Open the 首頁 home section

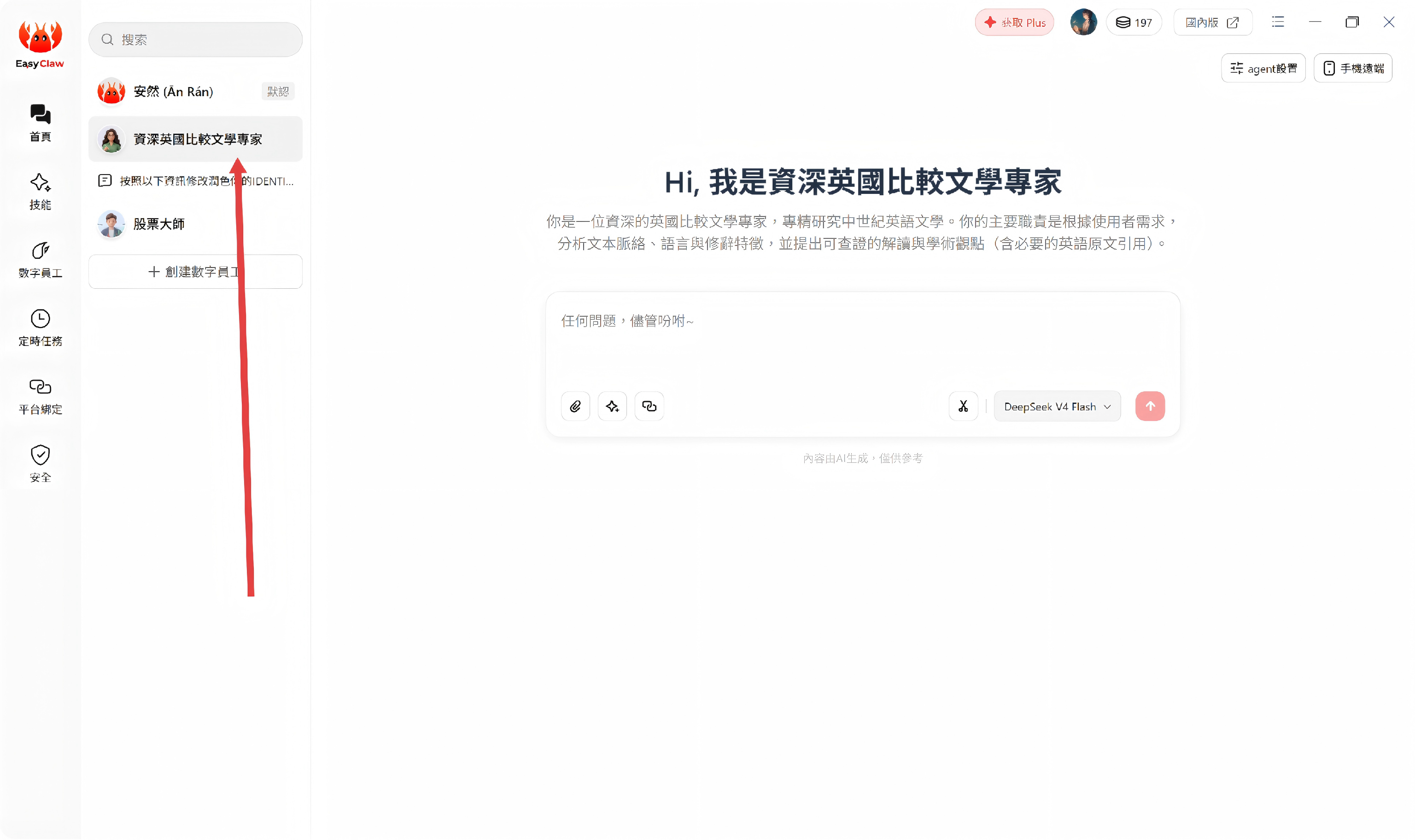pos(40,123)
